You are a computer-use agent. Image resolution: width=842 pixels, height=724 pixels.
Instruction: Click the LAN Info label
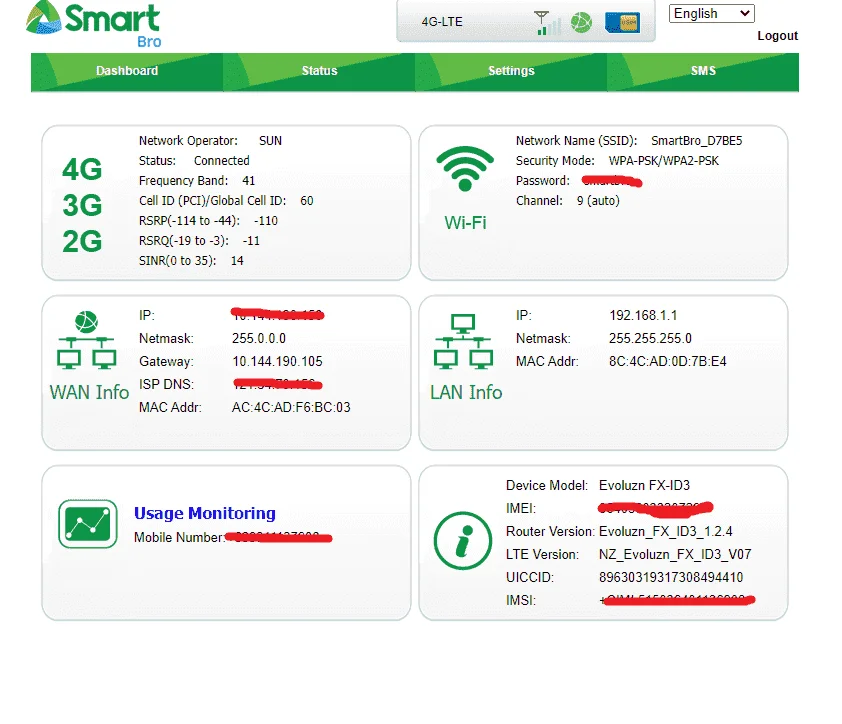pos(466,392)
